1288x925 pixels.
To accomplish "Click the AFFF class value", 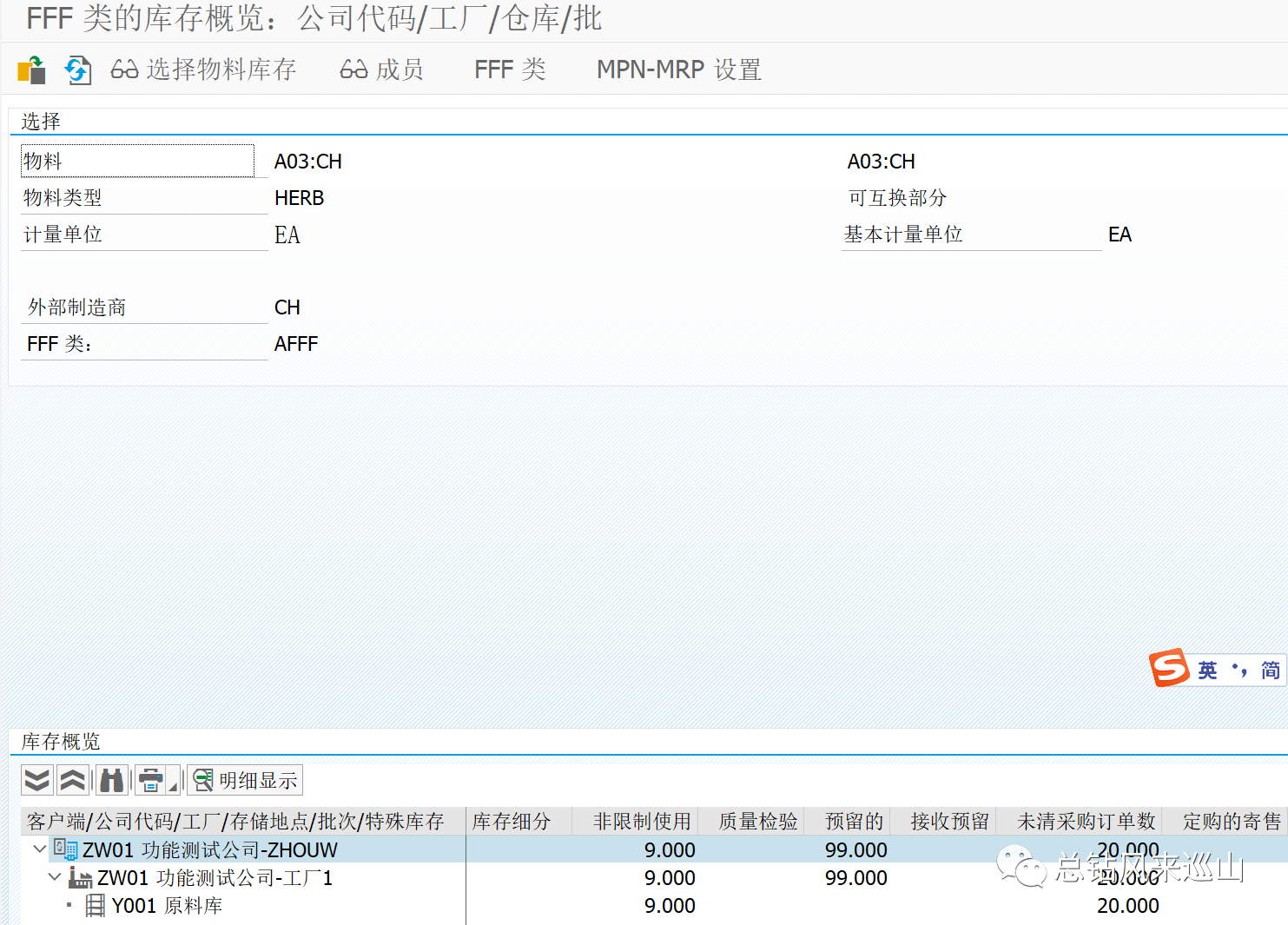I will [296, 344].
